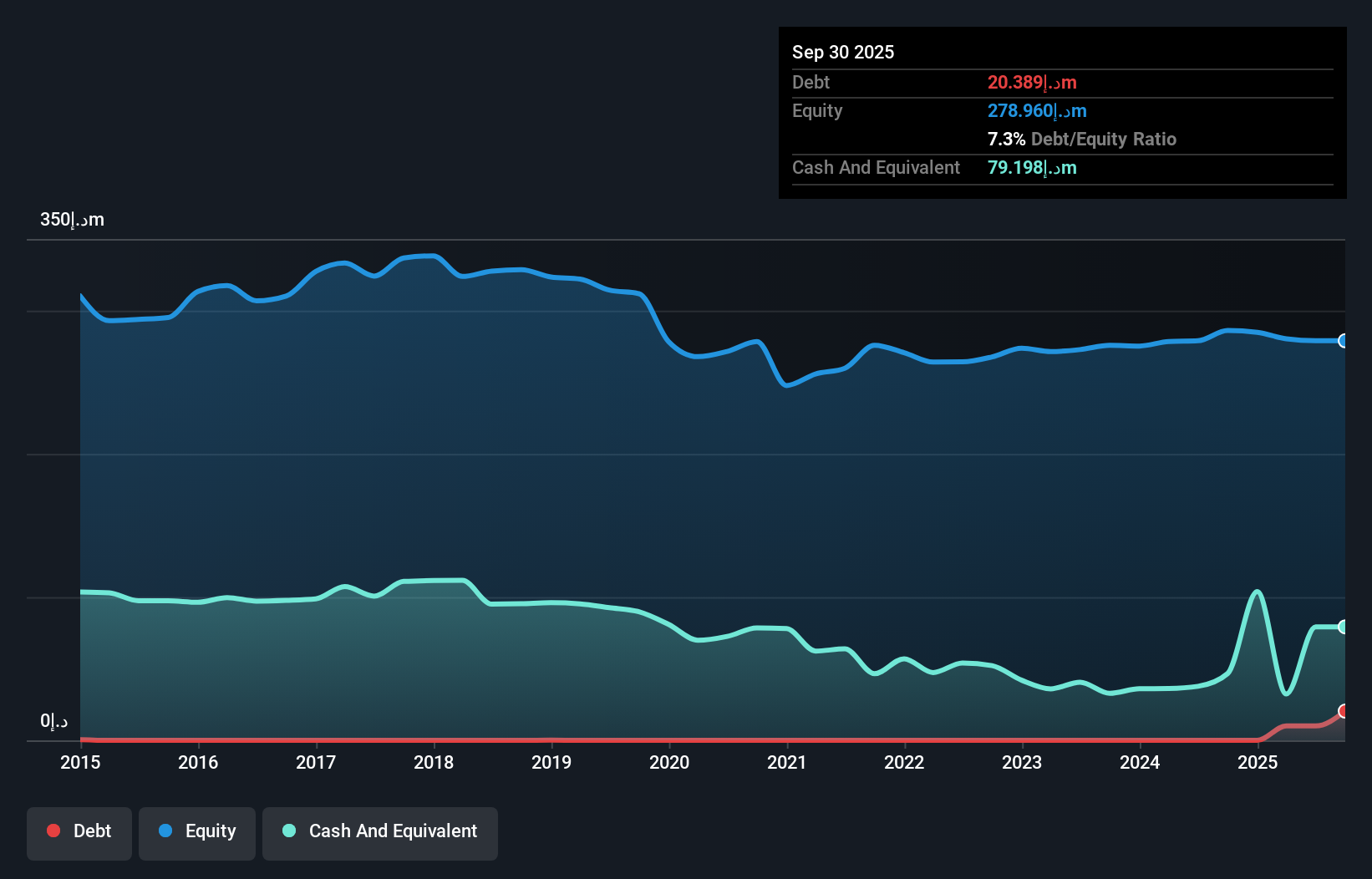Viewport: 1372px width, 879px height.
Task: Click the peak of the 2025 cash spike
Action: tap(1257, 591)
